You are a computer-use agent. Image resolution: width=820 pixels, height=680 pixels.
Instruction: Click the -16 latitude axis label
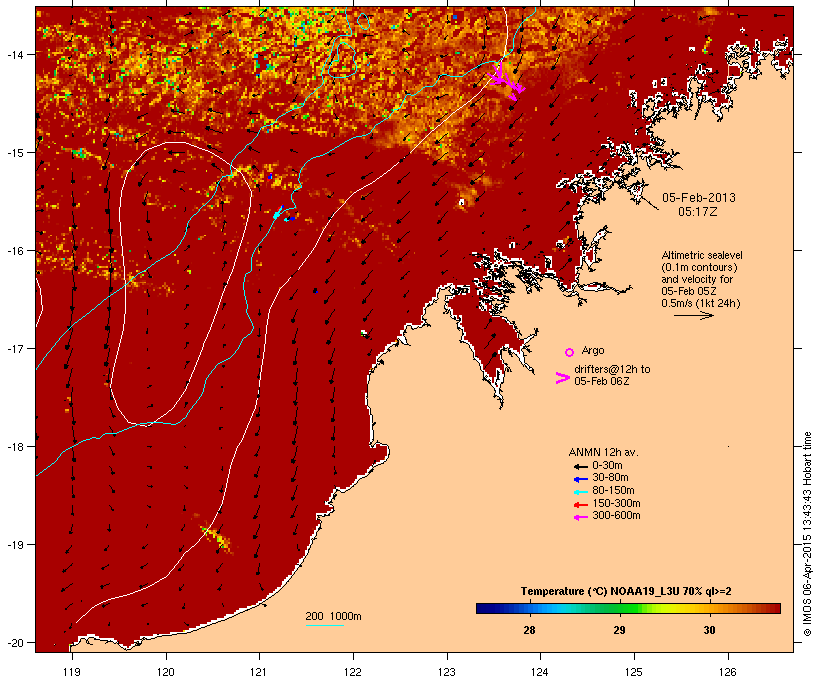(x=14, y=251)
